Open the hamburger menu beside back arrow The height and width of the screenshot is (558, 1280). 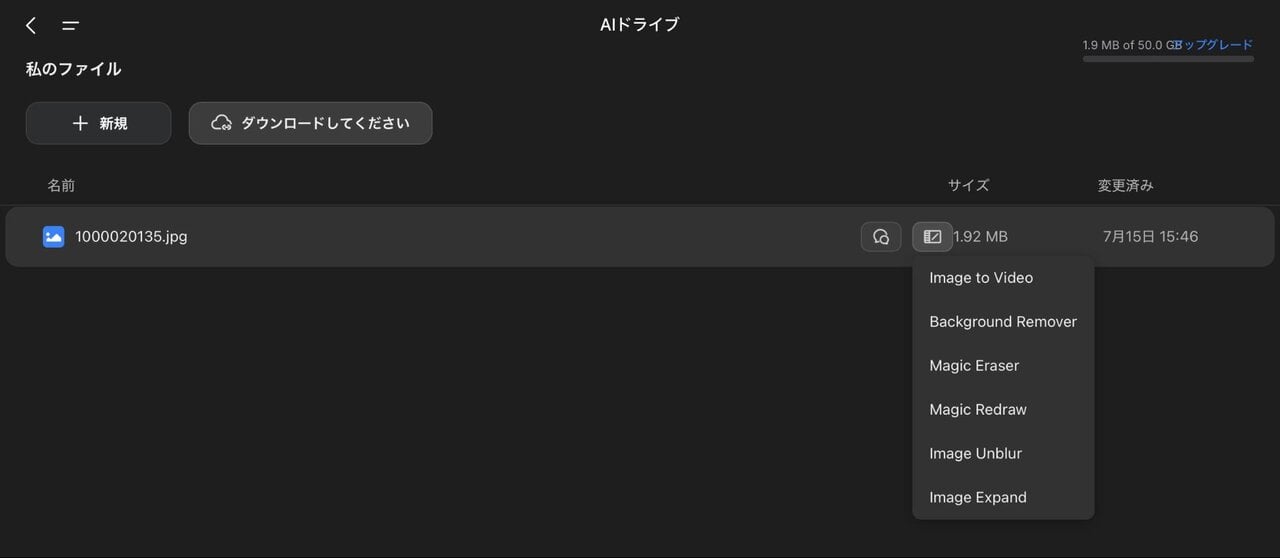pos(70,26)
